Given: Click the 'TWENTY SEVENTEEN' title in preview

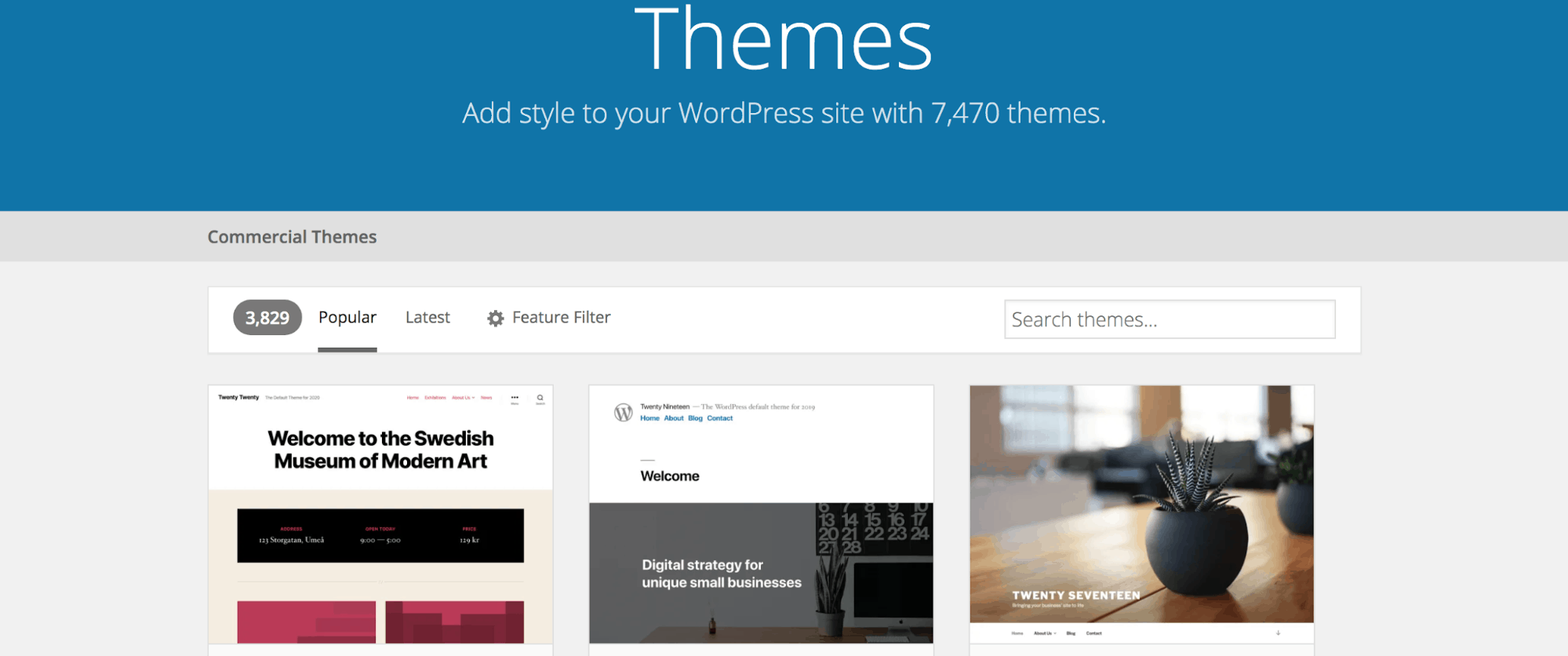Looking at the screenshot, I should (1076, 596).
